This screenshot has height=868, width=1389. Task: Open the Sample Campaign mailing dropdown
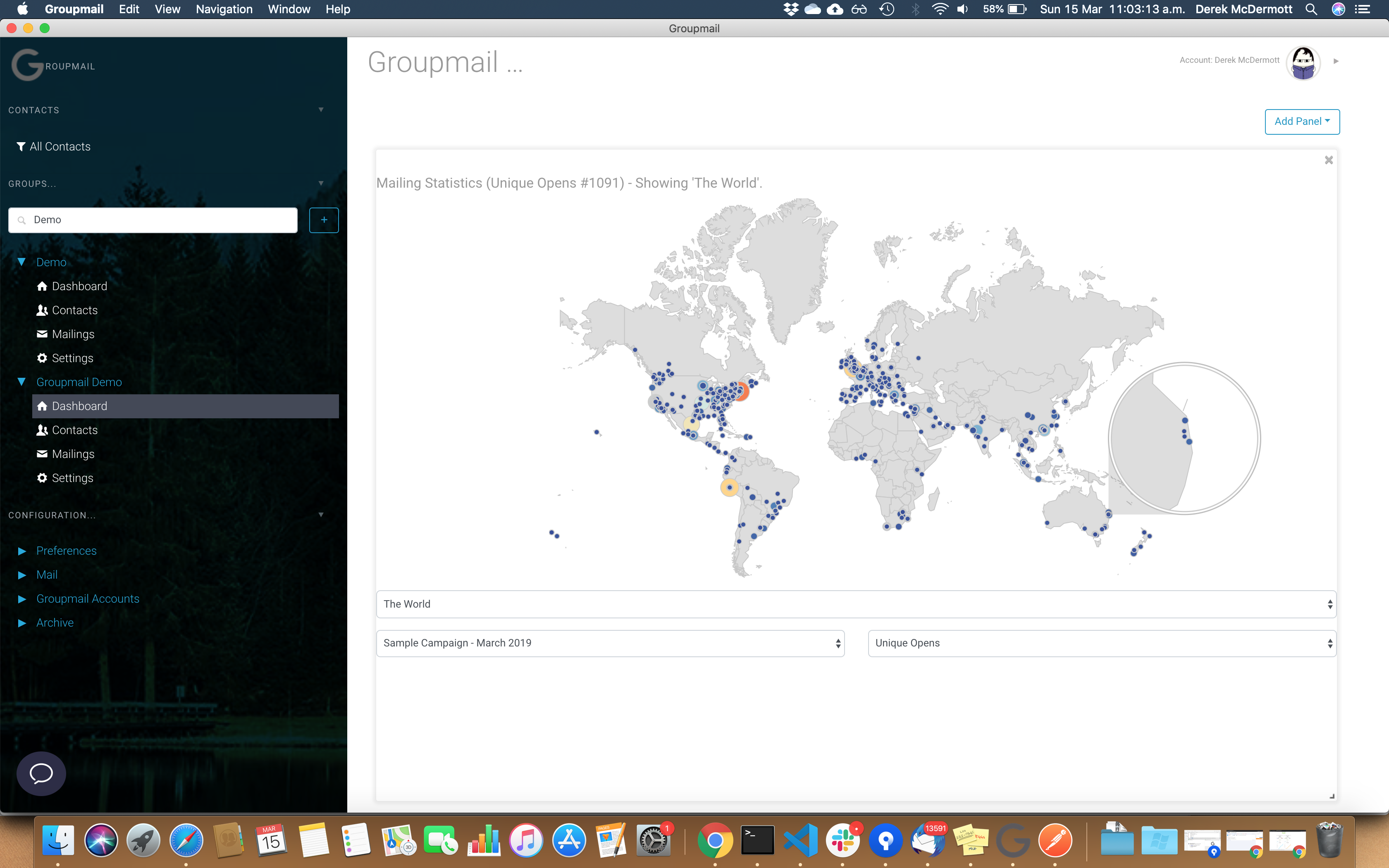(610, 643)
